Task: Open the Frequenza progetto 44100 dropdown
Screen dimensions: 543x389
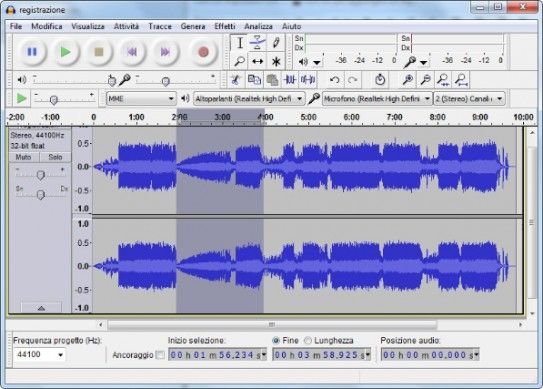Action: (39, 354)
